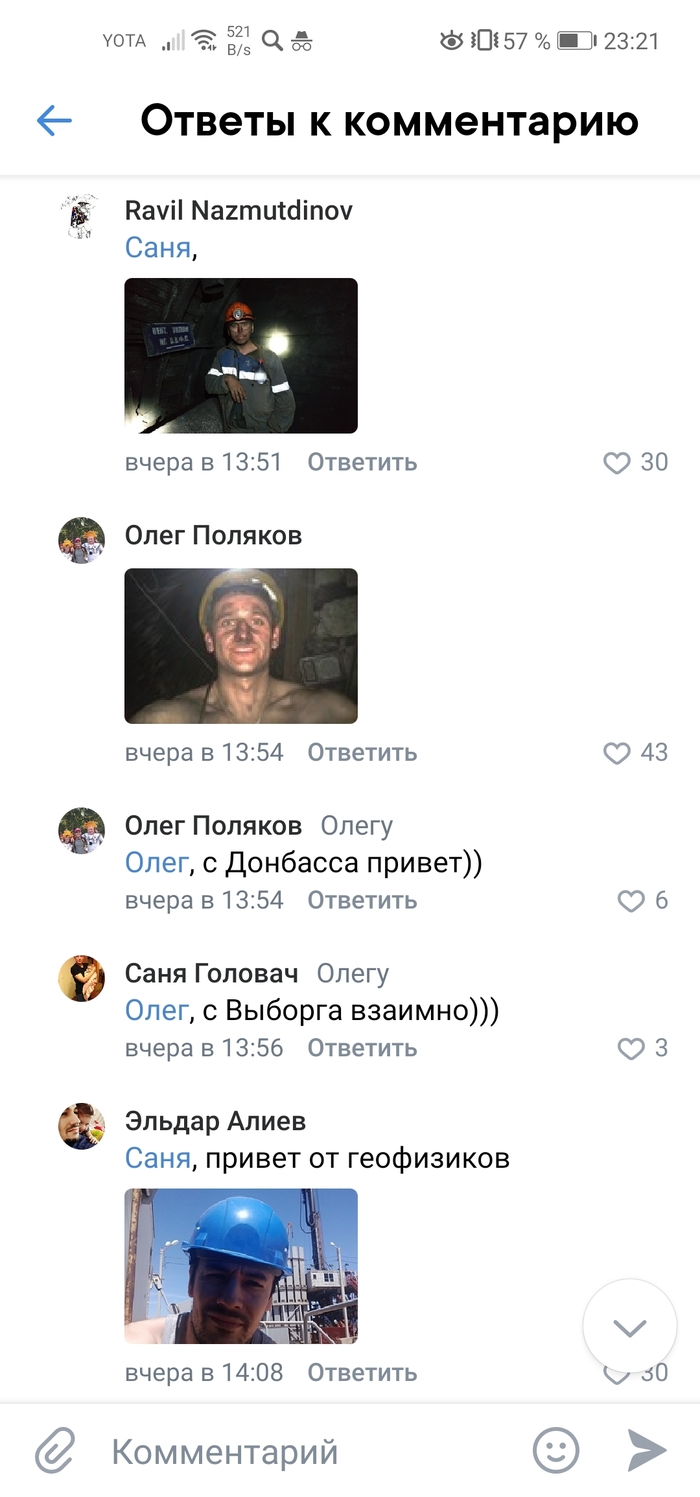This screenshot has width=700, height=1497.
Task: Open the mention link "Саня" in Ravil's comment
Action: (x=157, y=248)
